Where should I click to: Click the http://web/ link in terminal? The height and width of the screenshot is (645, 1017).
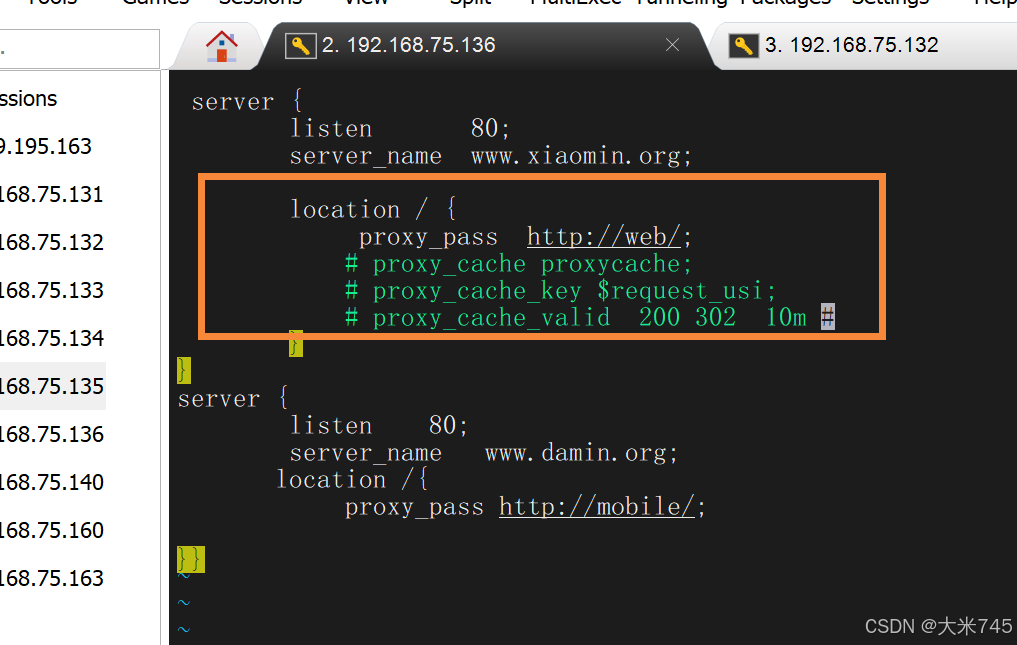[604, 237]
